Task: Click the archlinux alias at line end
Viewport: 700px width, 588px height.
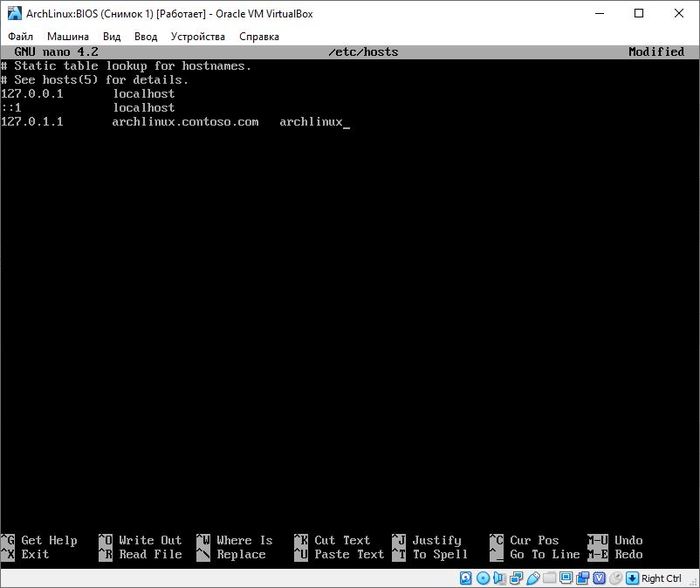Action: point(311,121)
